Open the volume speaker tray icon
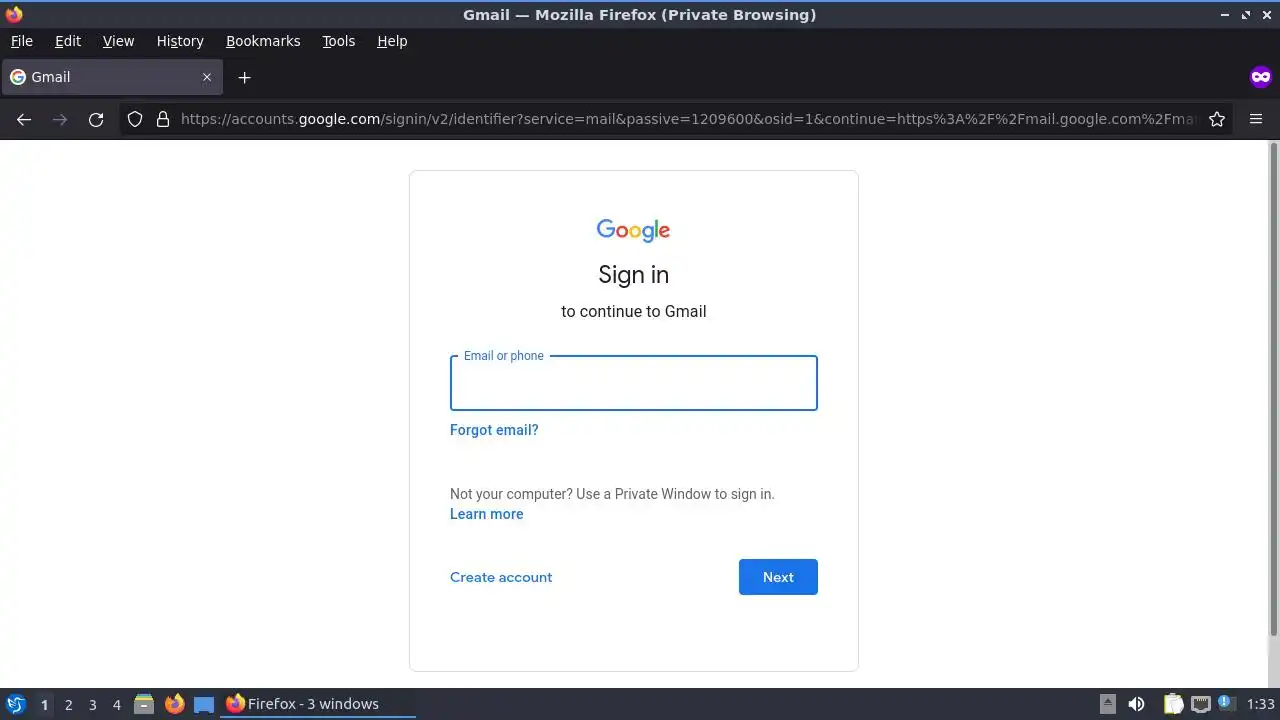Viewport: 1280px width, 720px height. [x=1136, y=704]
